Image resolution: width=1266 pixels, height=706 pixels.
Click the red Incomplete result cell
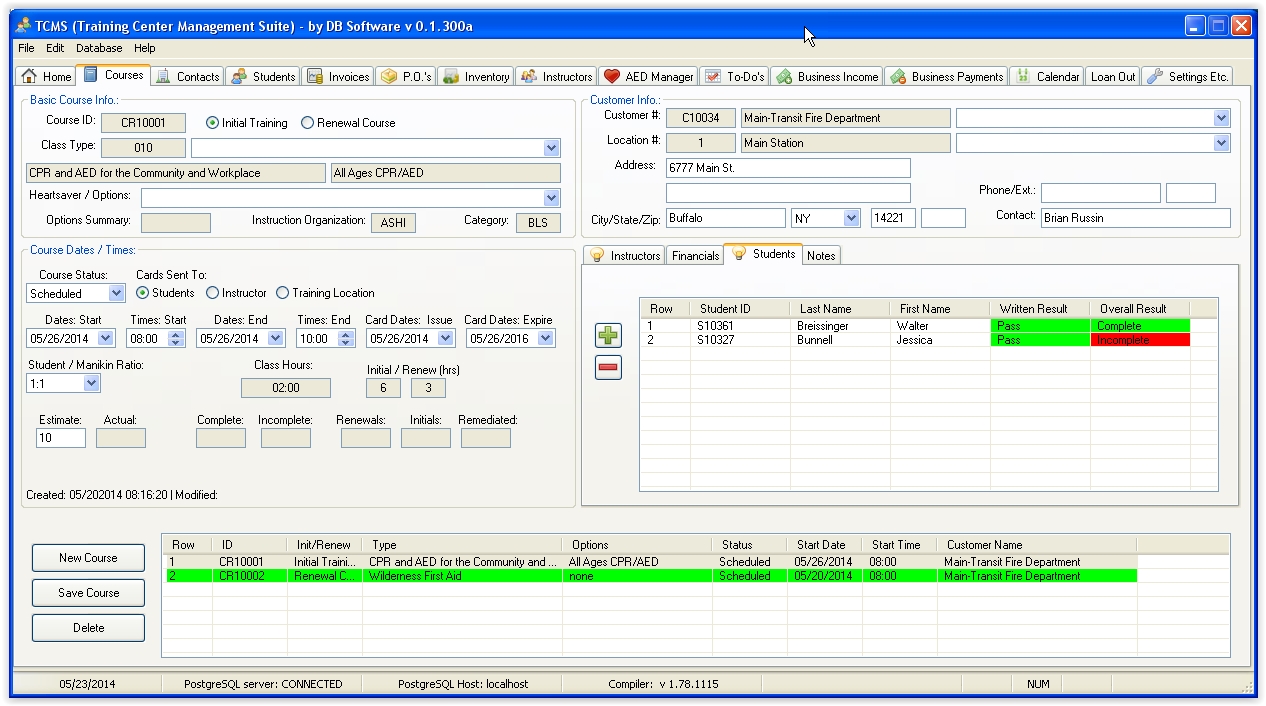(x=1139, y=340)
